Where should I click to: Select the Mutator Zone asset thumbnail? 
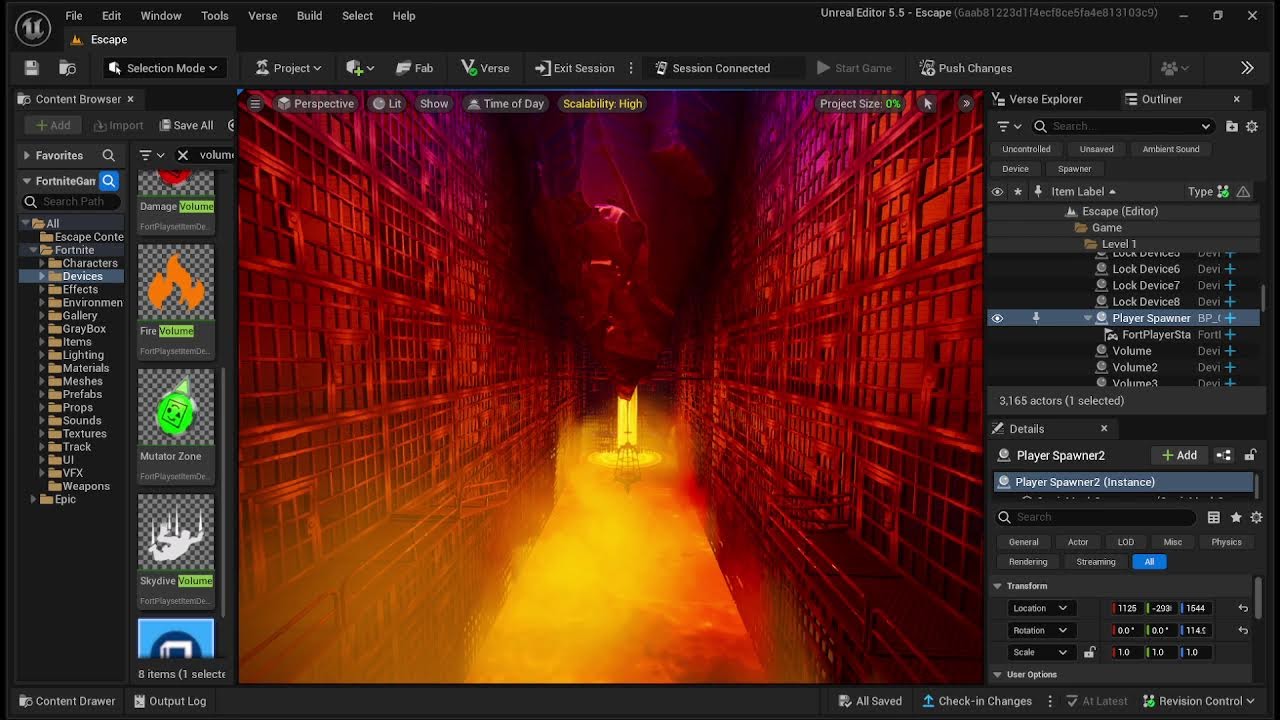(x=176, y=407)
